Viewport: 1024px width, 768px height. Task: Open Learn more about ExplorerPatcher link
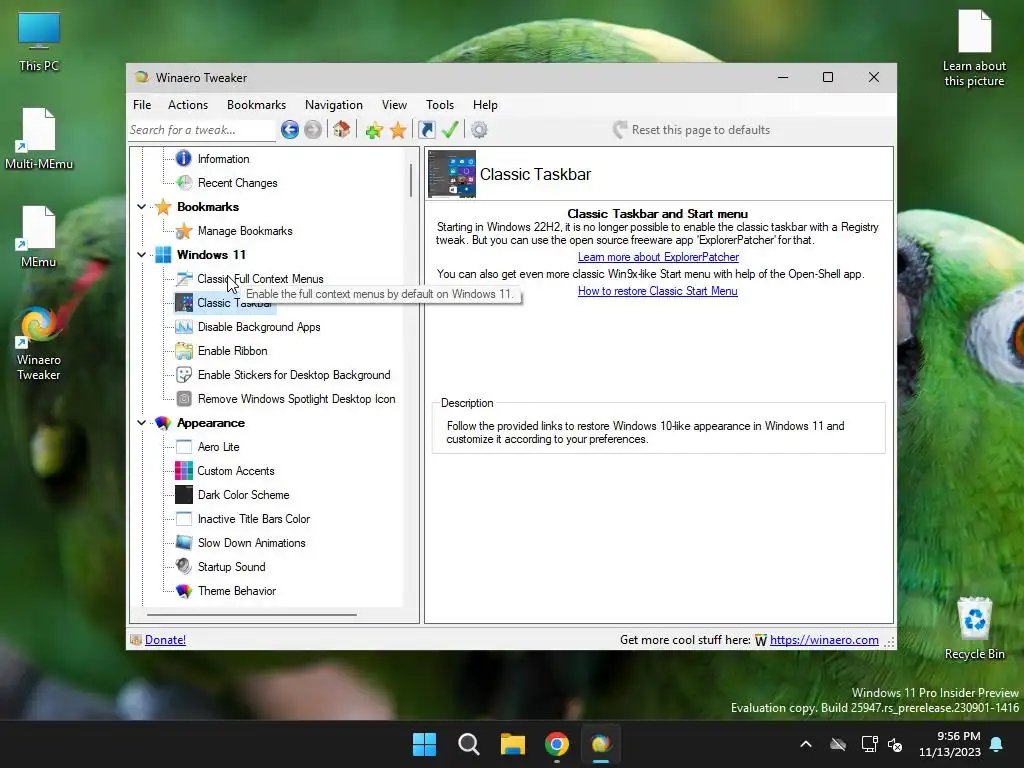click(658, 257)
